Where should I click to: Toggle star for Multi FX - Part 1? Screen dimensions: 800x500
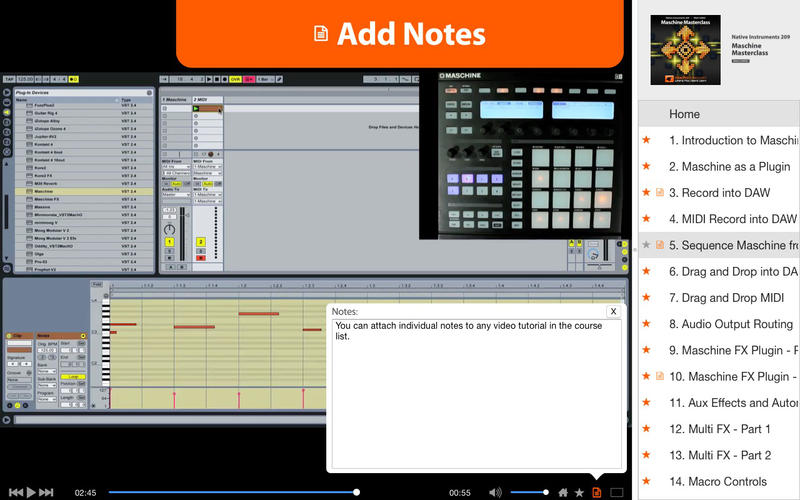tap(646, 429)
